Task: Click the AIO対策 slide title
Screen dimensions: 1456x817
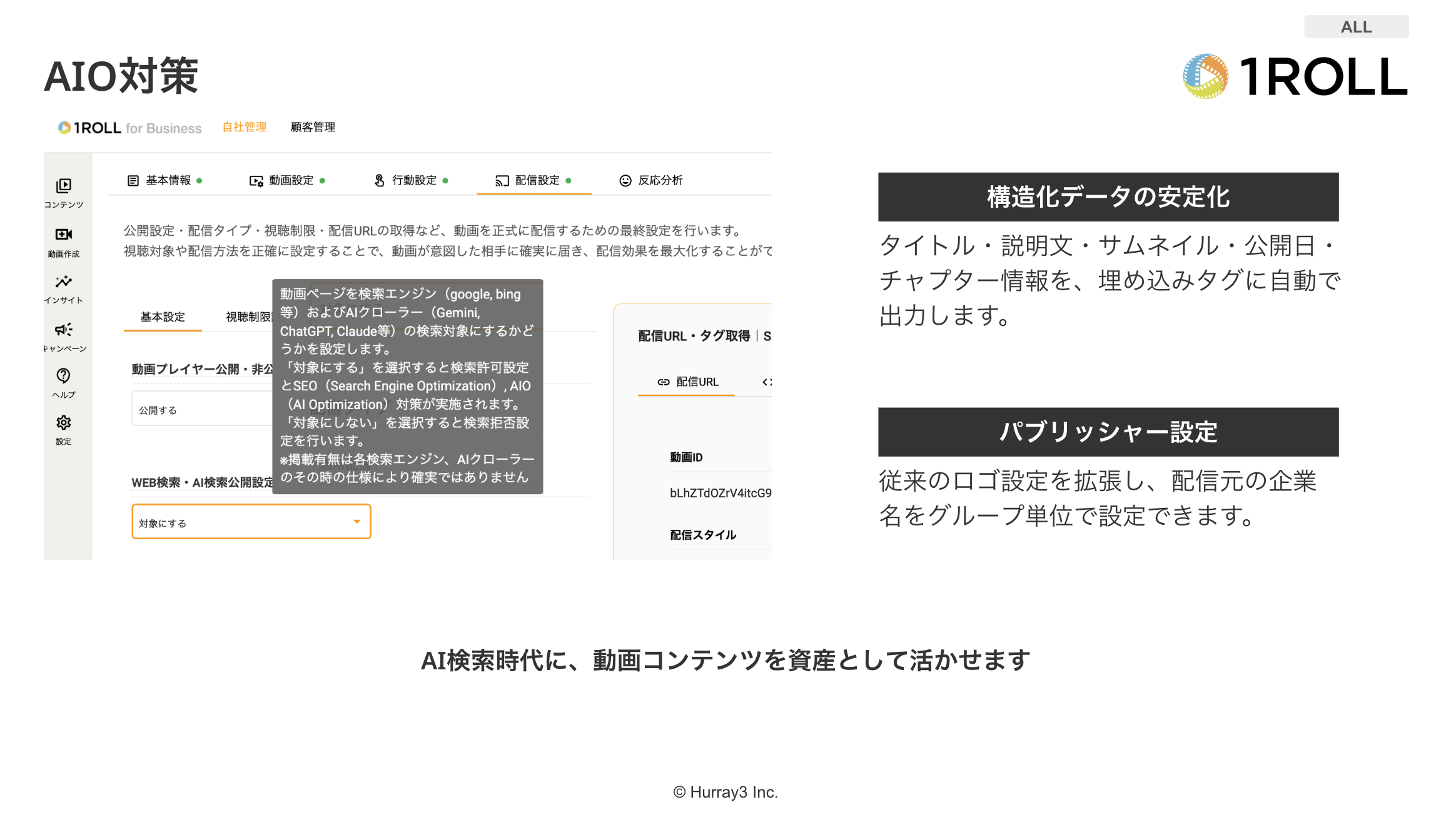Action: [x=121, y=76]
